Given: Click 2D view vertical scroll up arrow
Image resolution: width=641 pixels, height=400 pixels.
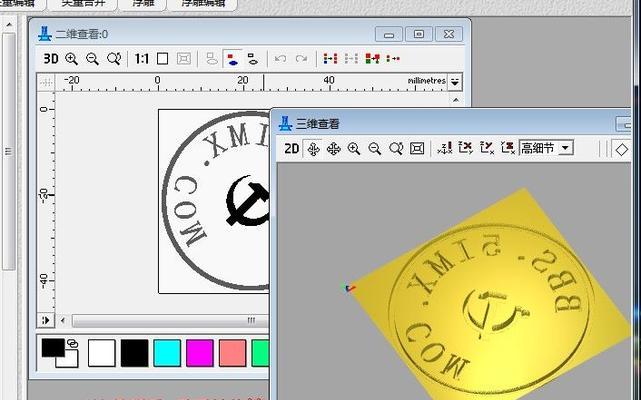Looking at the screenshot, I should pos(456,99).
